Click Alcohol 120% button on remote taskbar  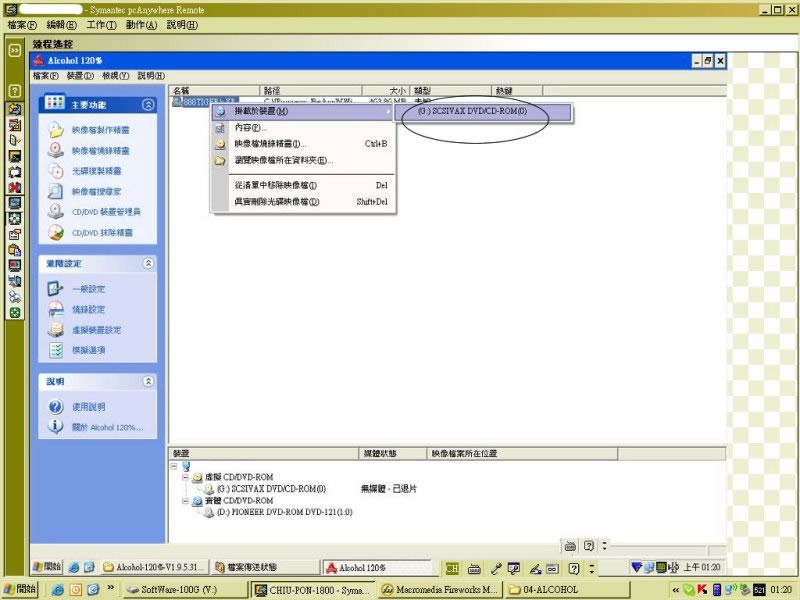[377, 567]
